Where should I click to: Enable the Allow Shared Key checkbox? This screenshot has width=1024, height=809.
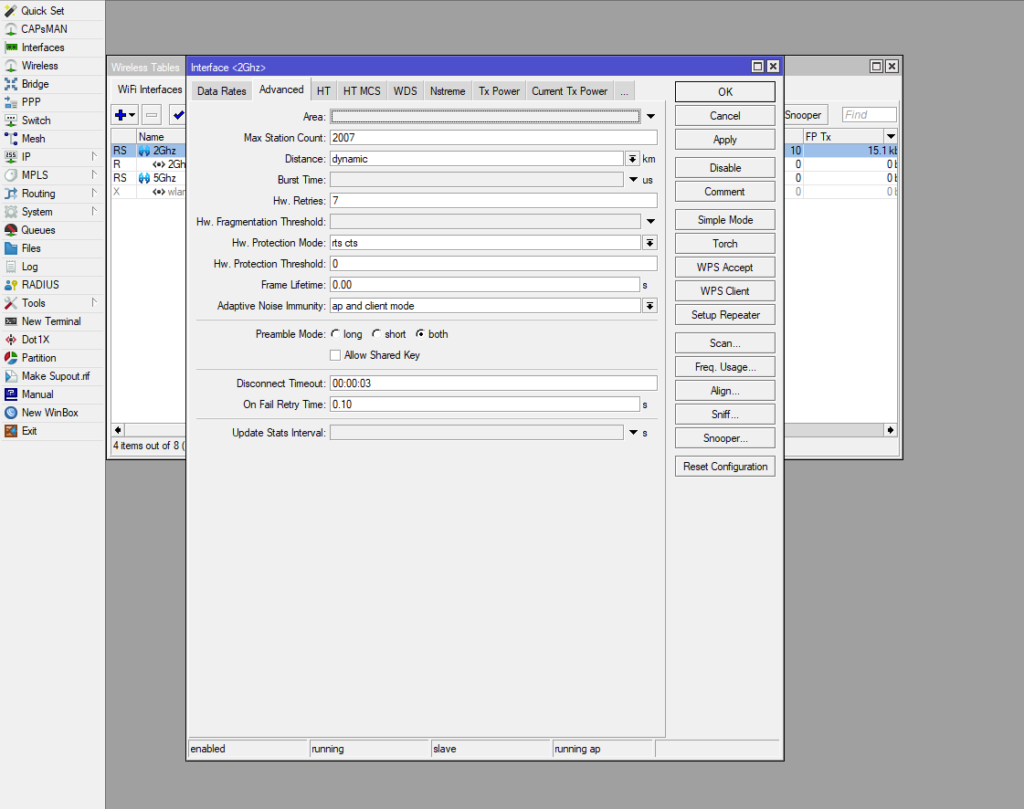click(335, 355)
